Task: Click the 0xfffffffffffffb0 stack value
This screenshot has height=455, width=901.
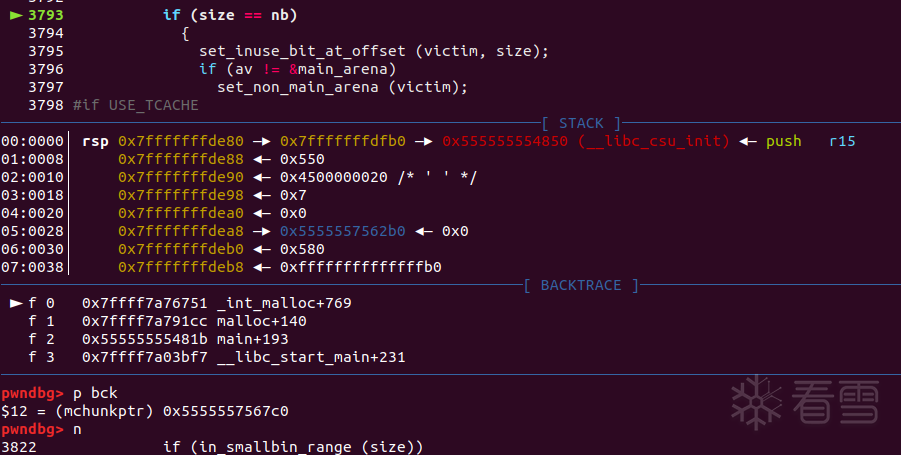Action: click(361, 267)
